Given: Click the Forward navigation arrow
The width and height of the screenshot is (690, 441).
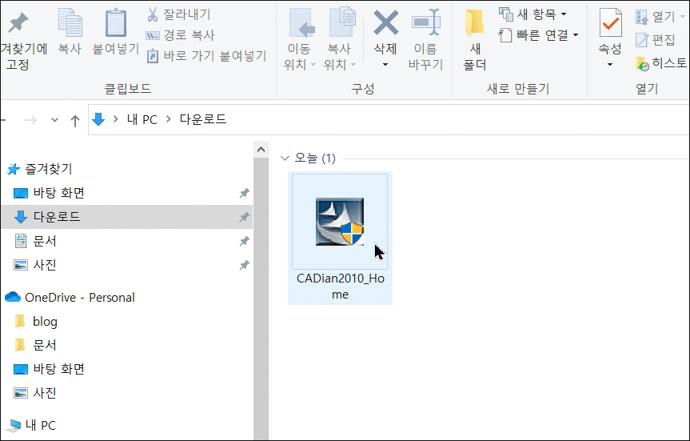Looking at the screenshot, I should pyautogui.click(x=30, y=120).
